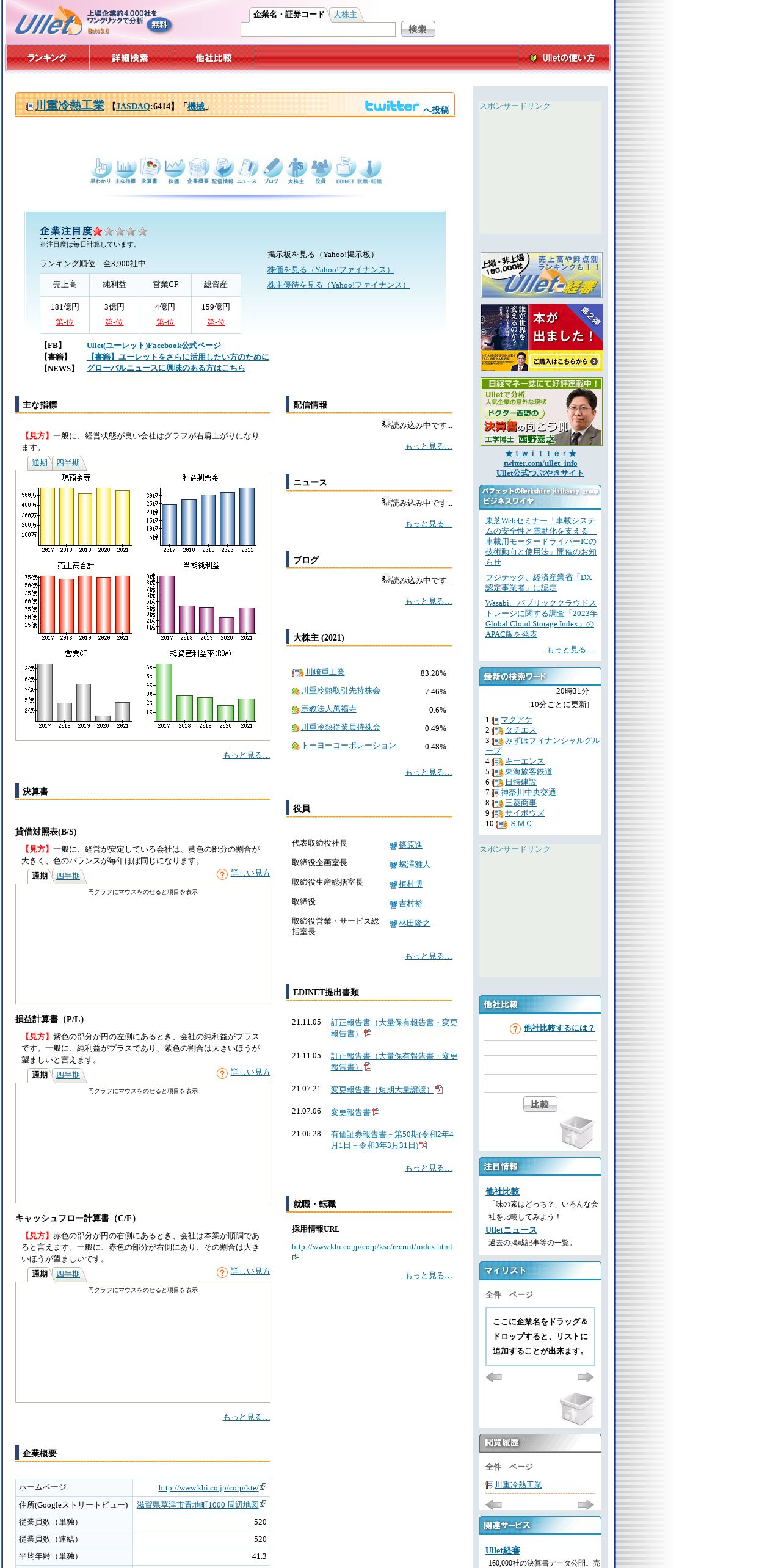Click マイリスト right arrow icon

[586, 1377]
